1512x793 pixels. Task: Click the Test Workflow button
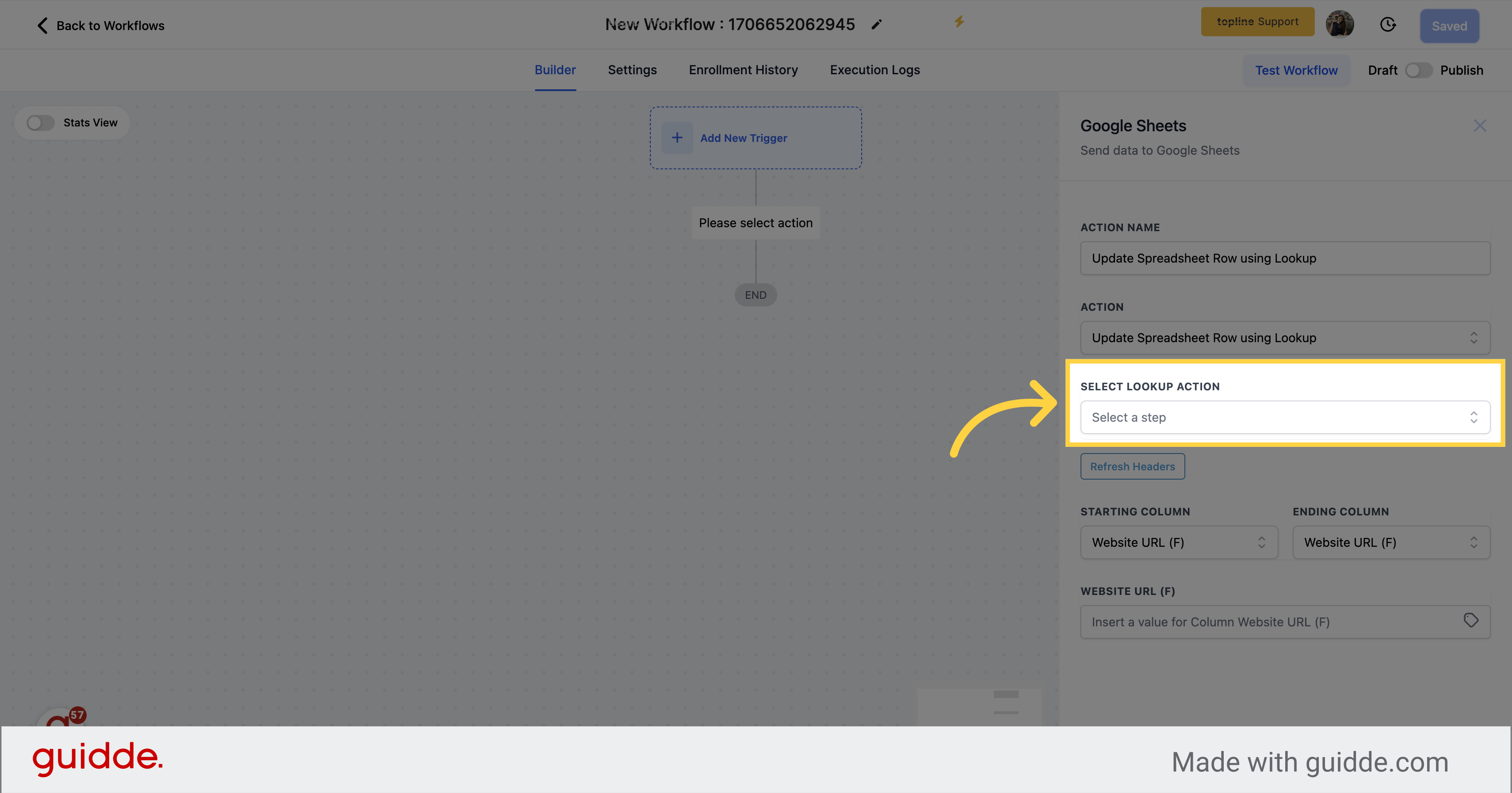click(x=1297, y=69)
